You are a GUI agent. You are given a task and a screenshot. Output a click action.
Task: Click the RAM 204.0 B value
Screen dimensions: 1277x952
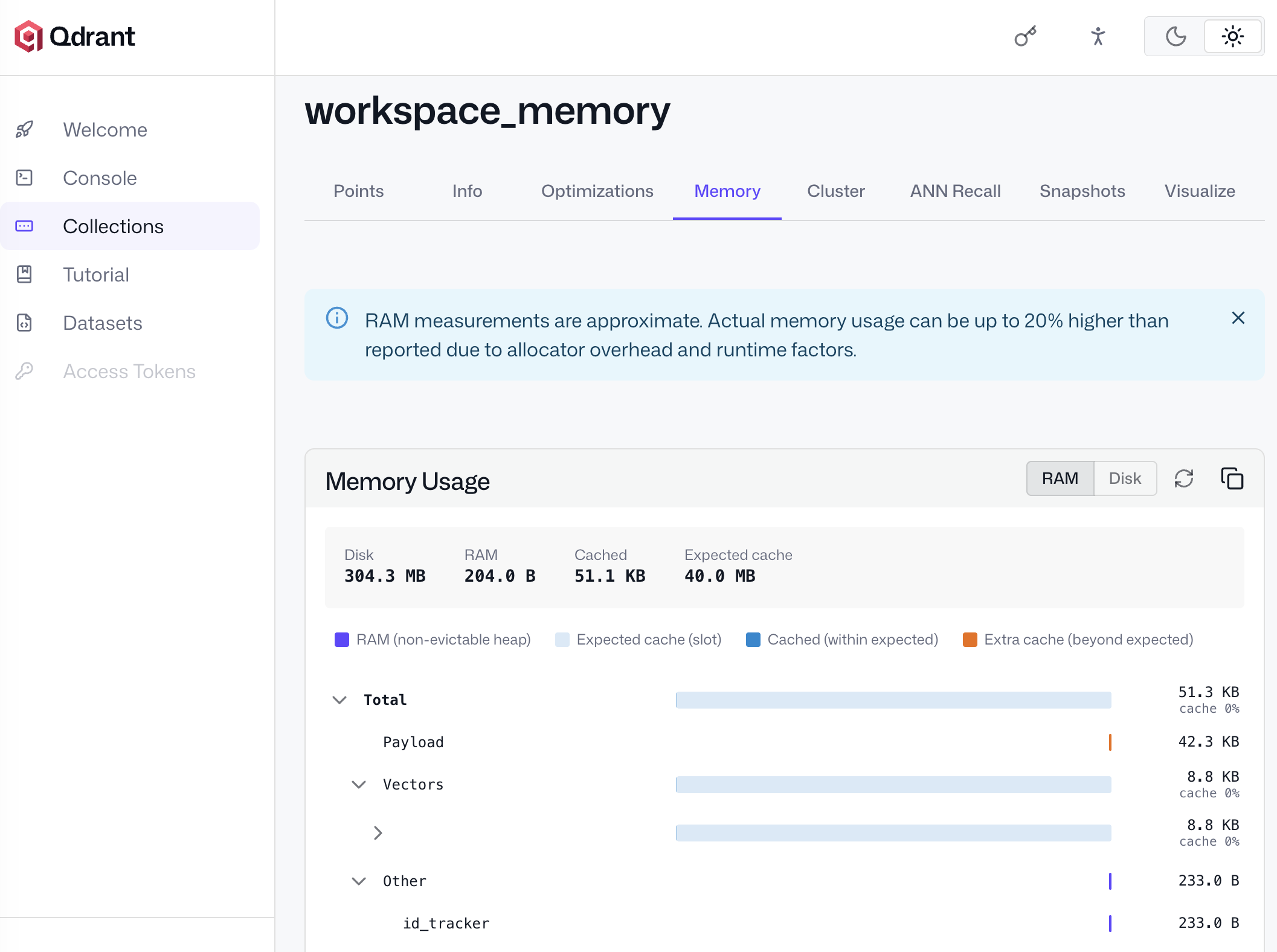tap(500, 576)
